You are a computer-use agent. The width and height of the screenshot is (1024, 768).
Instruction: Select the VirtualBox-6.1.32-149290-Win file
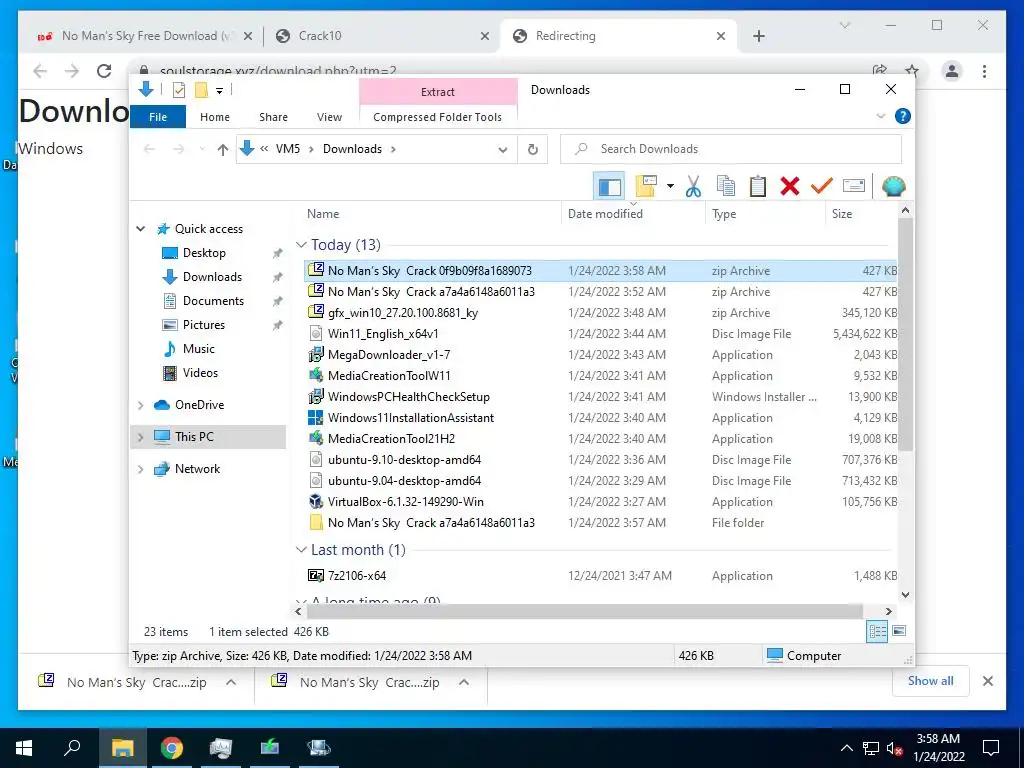point(601,502)
